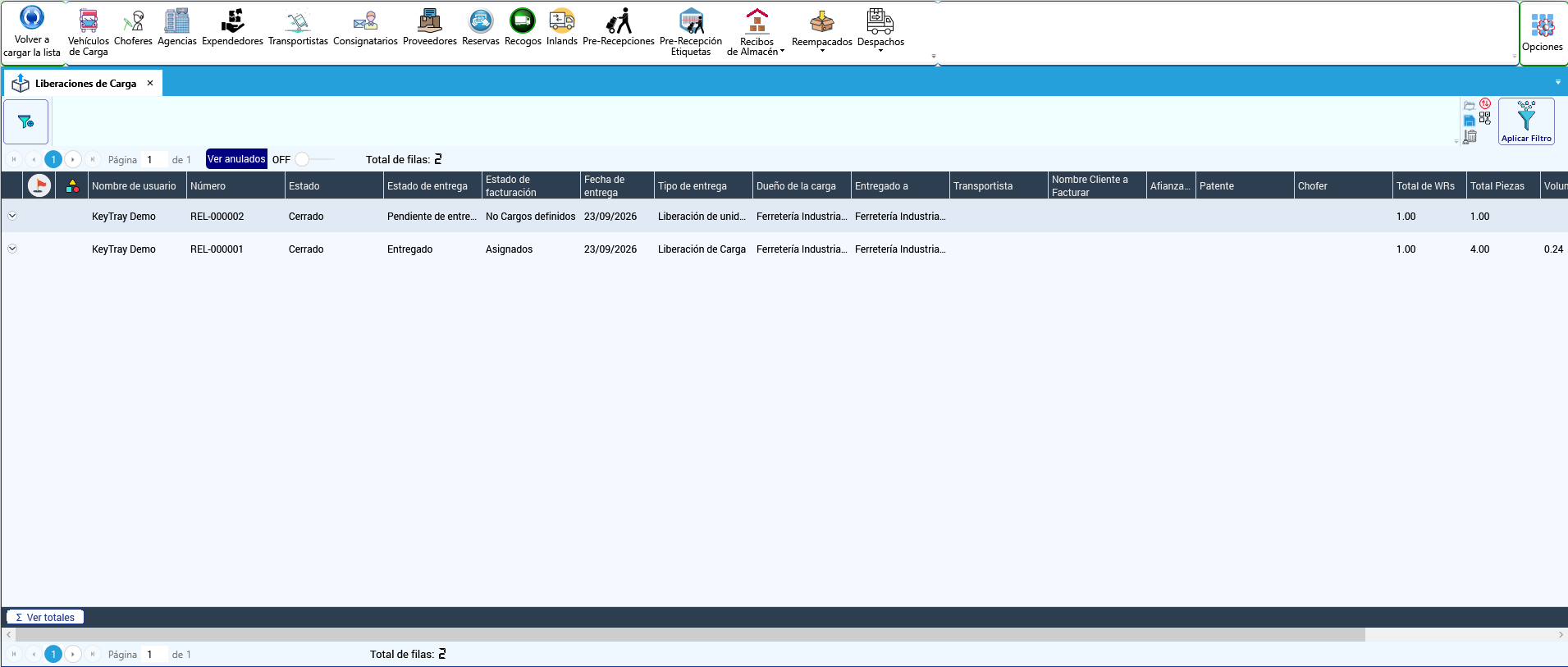
Task: Sort by the Estado de entrega column
Action: [432, 186]
